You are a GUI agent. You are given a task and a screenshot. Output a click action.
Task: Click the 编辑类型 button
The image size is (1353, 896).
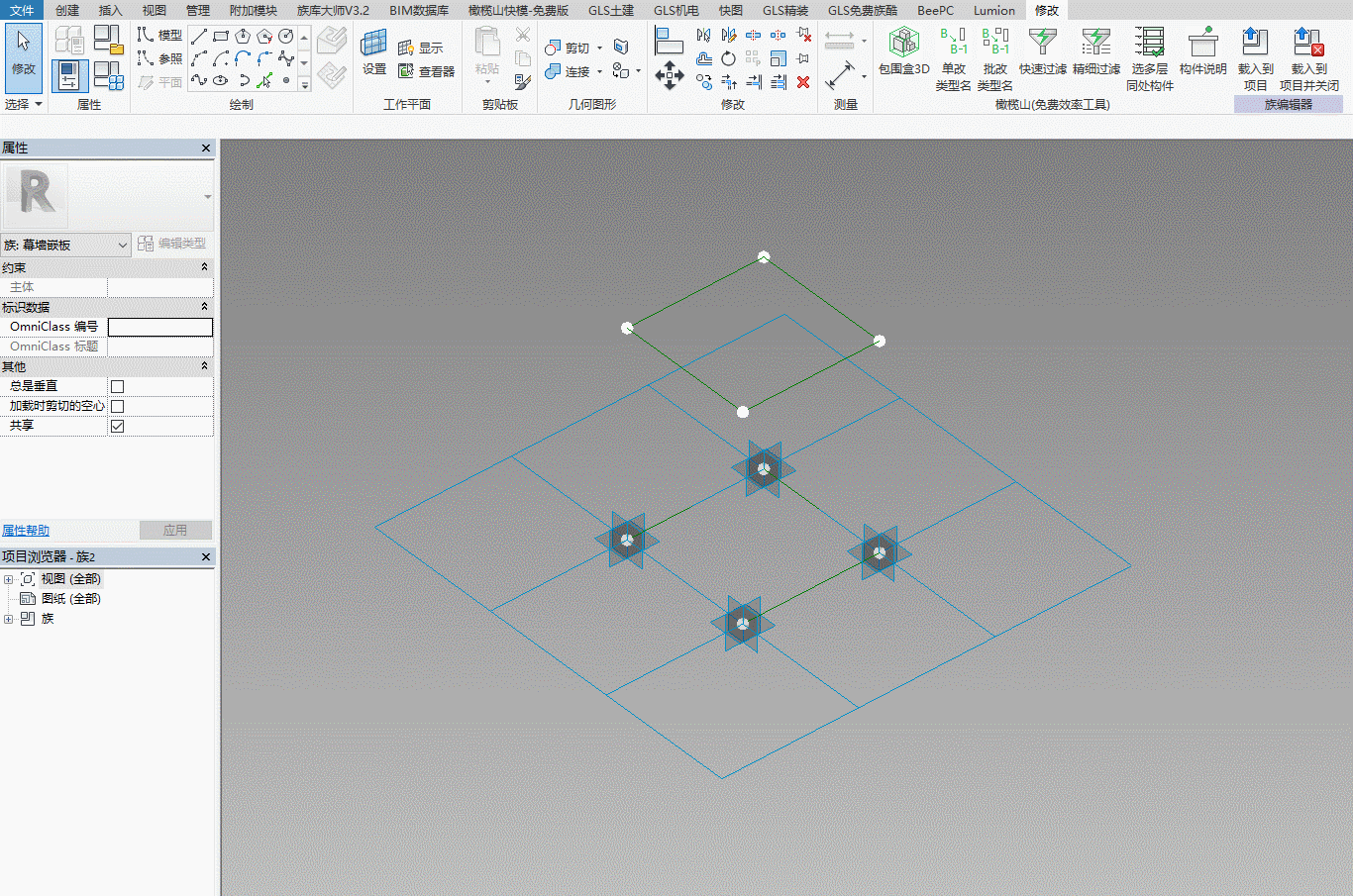tap(172, 244)
